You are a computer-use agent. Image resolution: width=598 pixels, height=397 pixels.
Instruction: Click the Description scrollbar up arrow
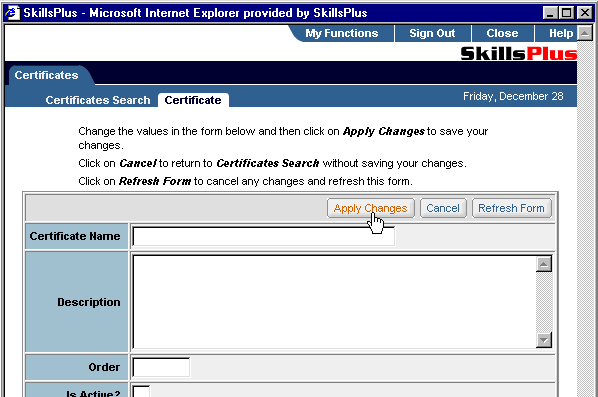(x=544, y=264)
